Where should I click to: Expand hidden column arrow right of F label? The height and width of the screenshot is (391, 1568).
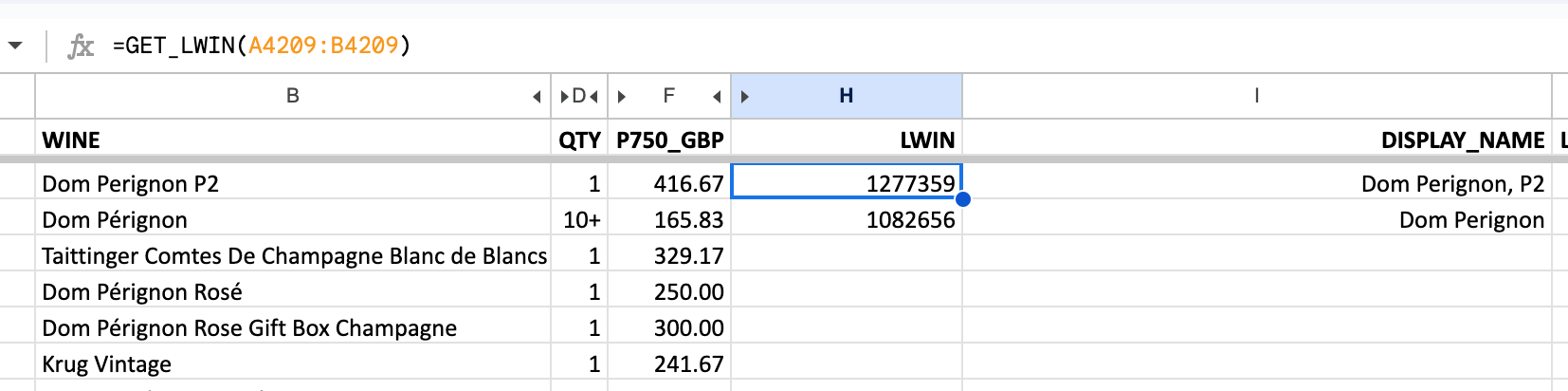717,97
